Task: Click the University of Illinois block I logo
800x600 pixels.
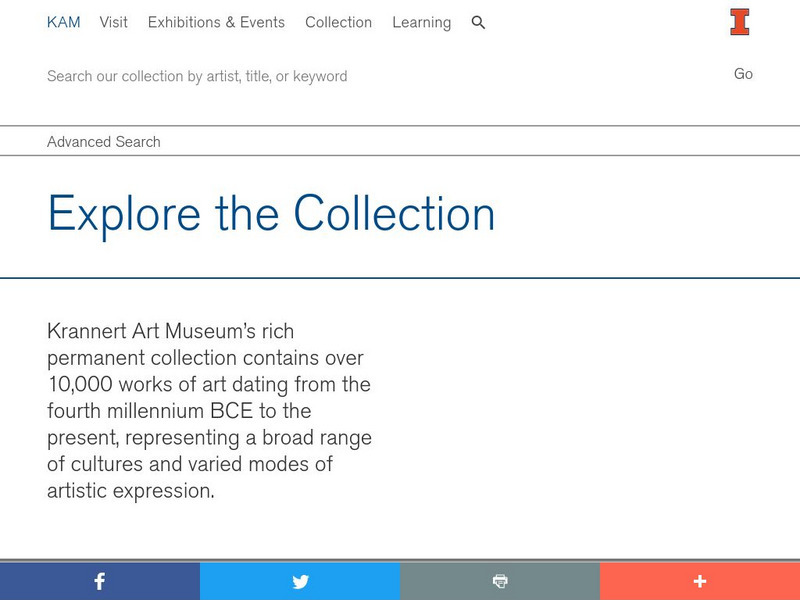Action: click(x=739, y=22)
